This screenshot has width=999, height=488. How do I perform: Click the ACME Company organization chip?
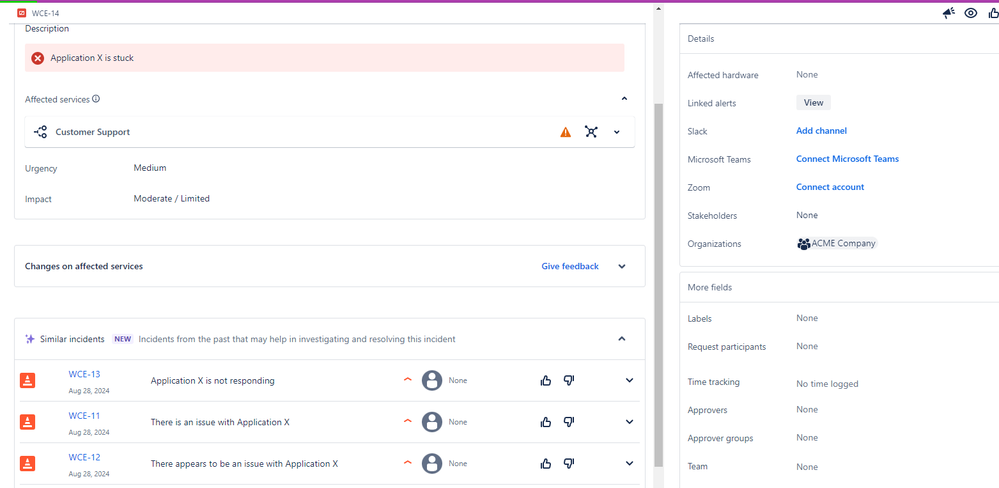837,243
